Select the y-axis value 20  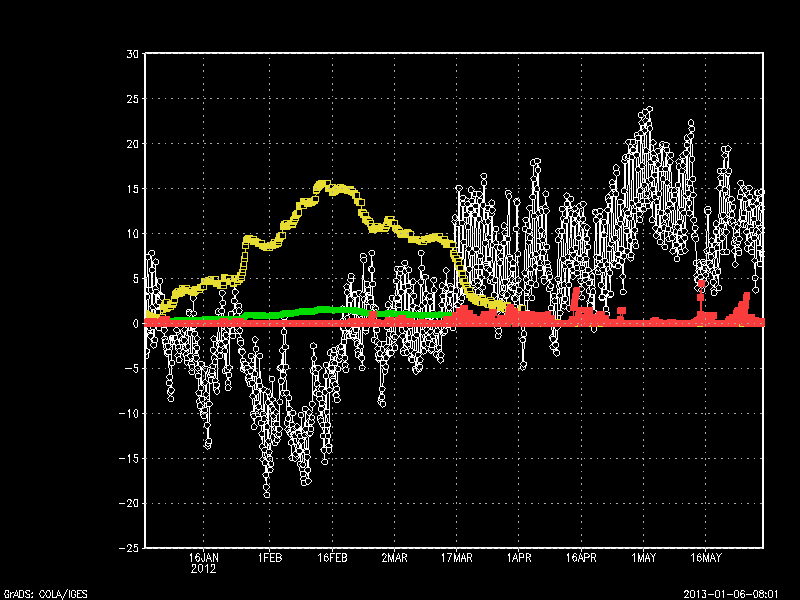click(x=132, y=144)
